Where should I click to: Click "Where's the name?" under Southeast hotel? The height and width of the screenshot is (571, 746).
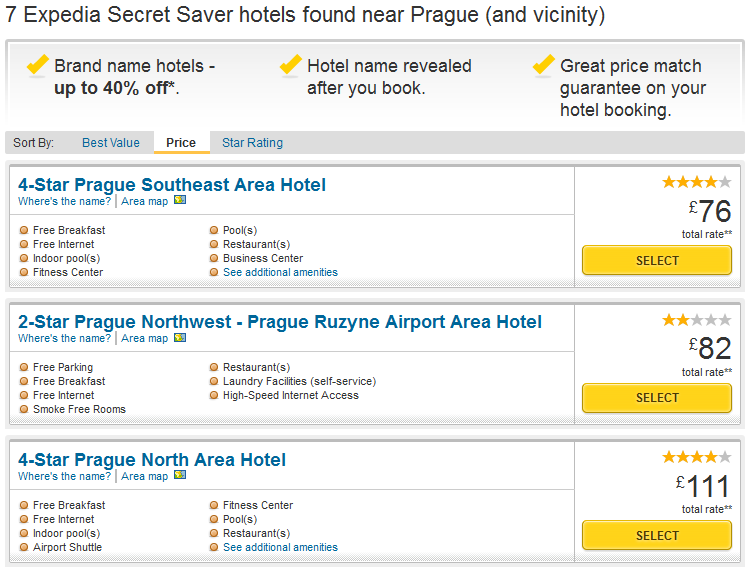64,201
